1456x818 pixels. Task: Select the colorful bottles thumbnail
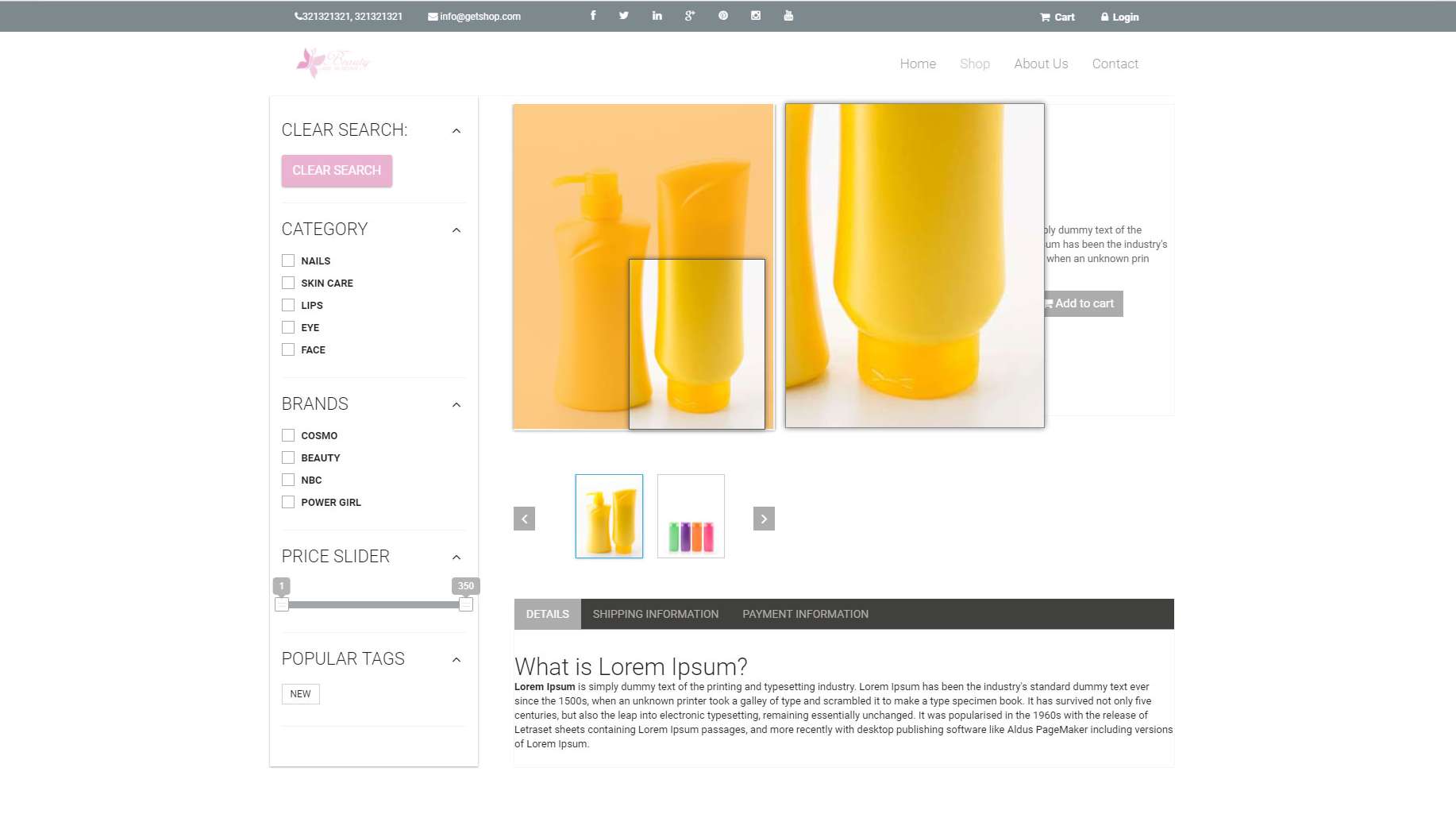[x=691, y=516]
